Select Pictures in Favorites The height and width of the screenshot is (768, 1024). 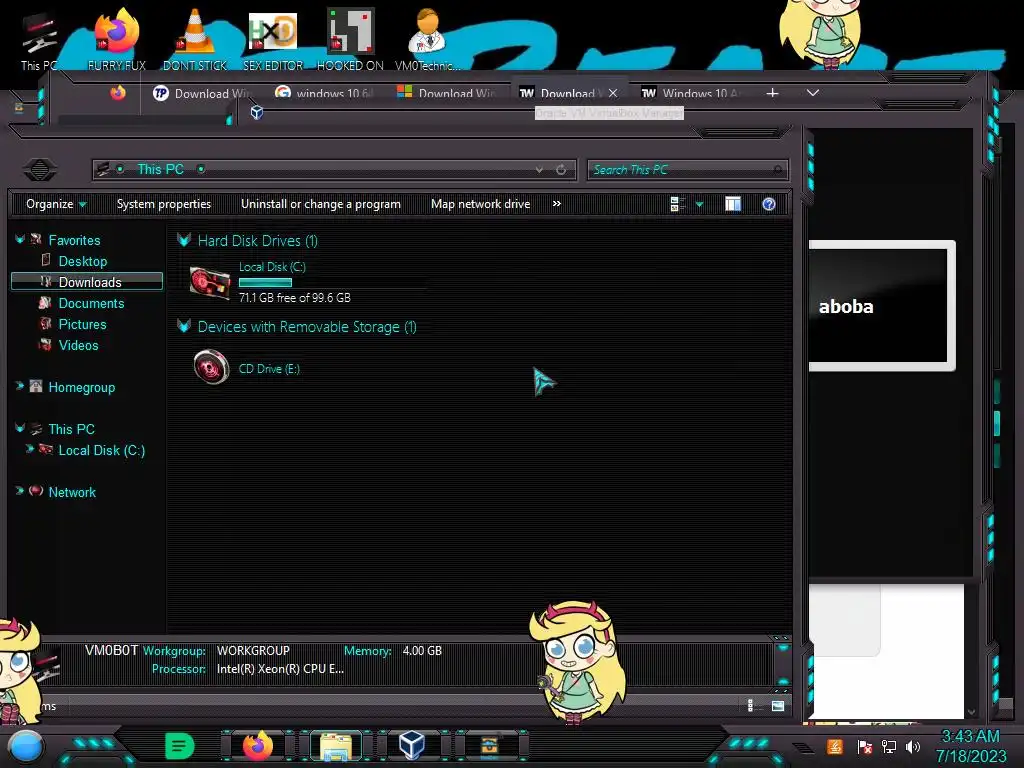(82, 324)
